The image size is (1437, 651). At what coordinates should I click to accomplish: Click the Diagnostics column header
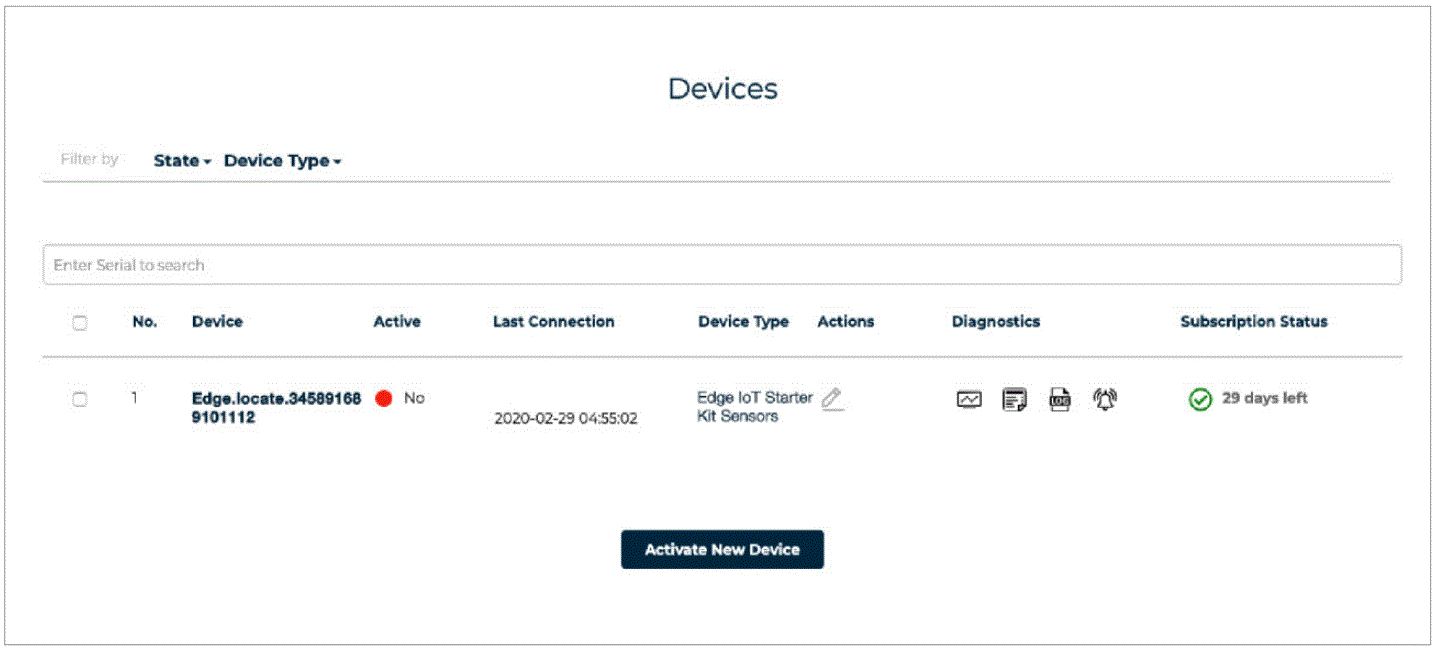click(995, 322)
